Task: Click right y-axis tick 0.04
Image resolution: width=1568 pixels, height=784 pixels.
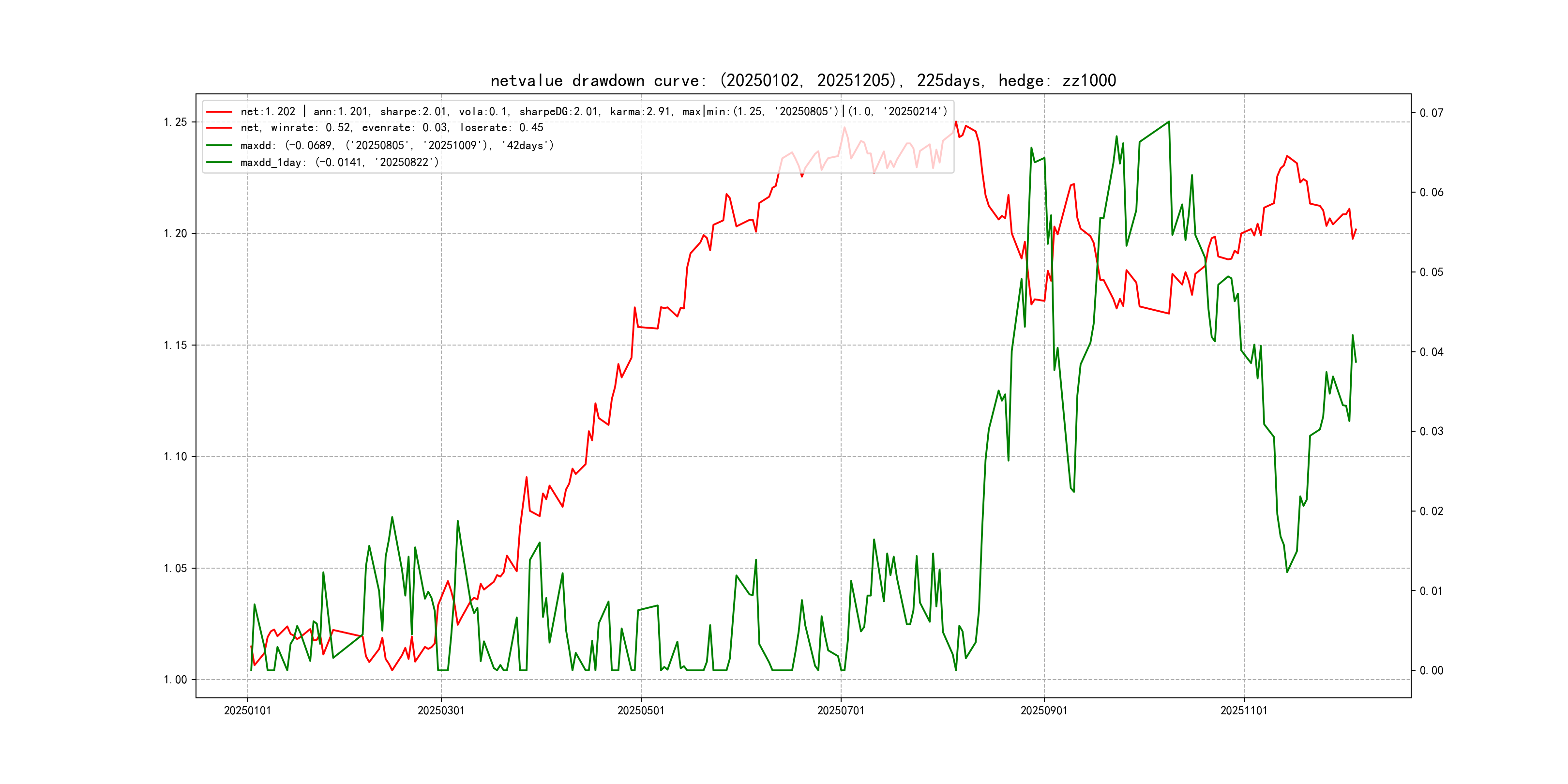Action: [x=1431, y=352]
